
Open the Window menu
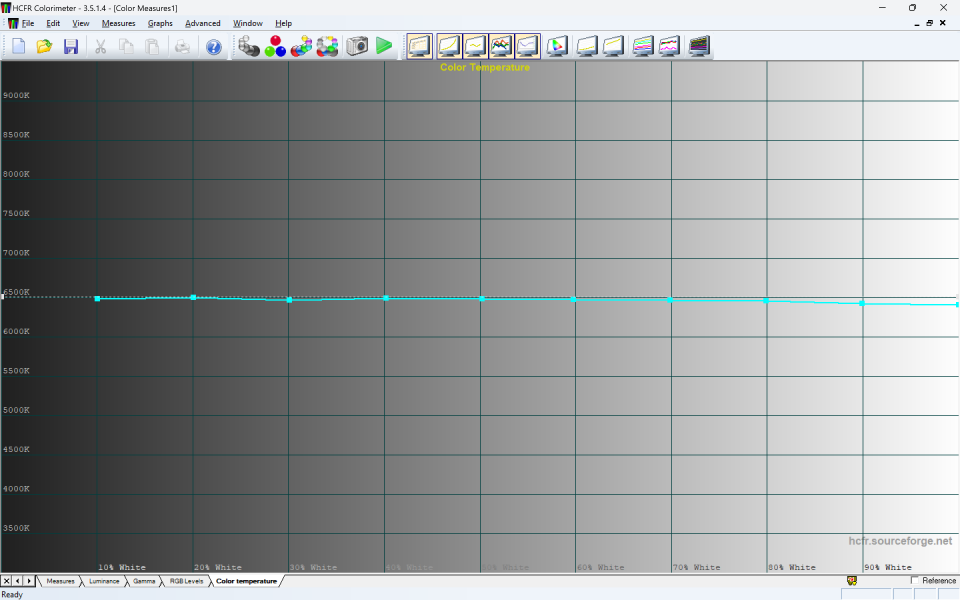tap(248, 23)
